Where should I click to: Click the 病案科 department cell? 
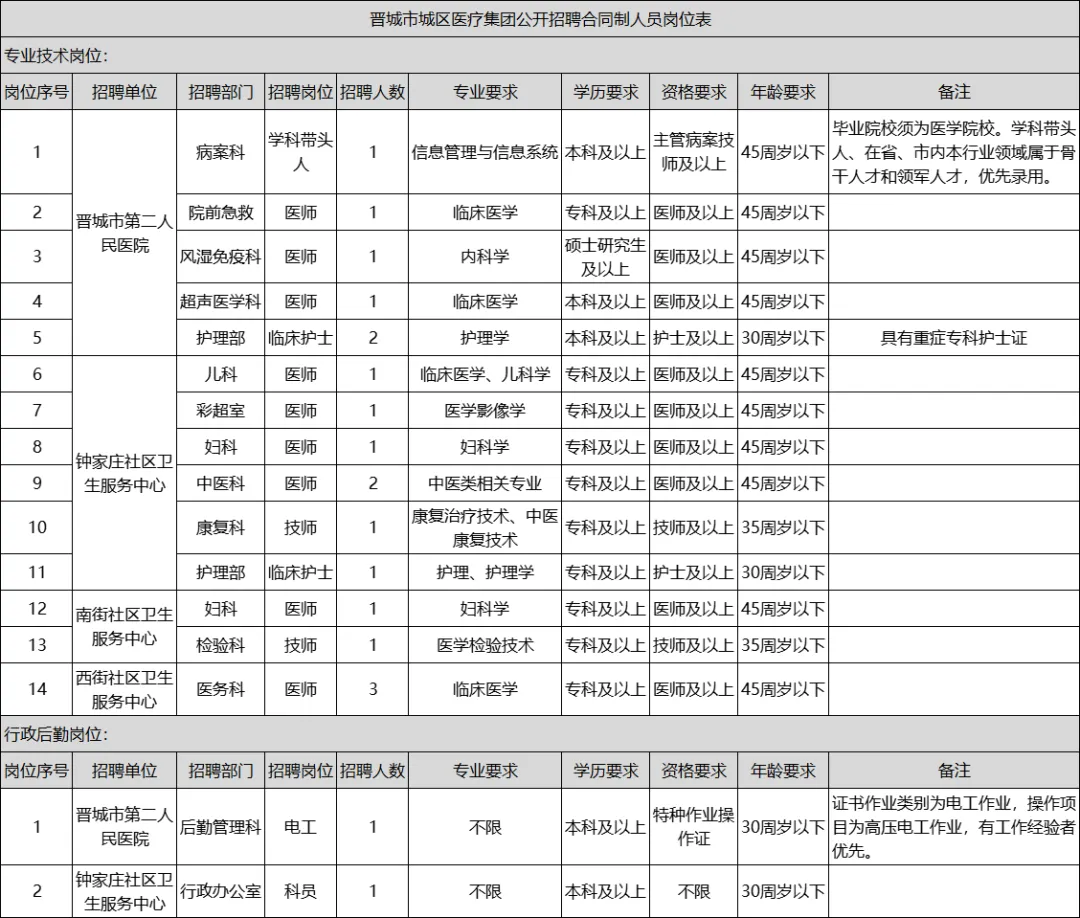click(x=220, y=152)
